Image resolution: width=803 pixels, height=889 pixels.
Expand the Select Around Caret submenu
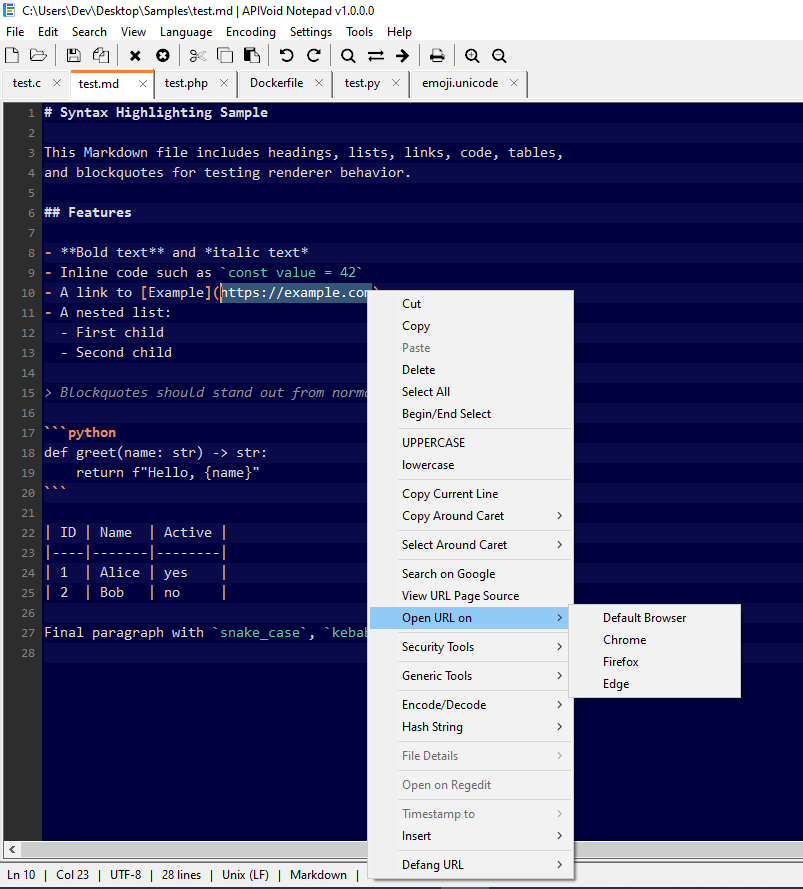point(471,545)
